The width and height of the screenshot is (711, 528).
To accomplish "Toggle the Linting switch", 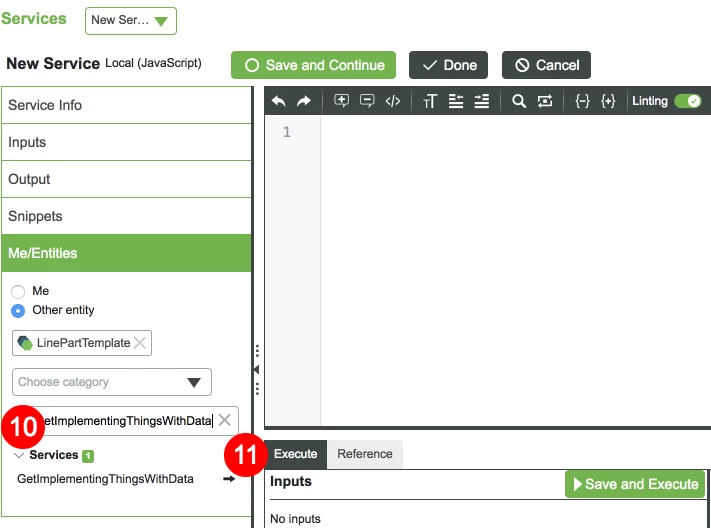I will 687,101.
